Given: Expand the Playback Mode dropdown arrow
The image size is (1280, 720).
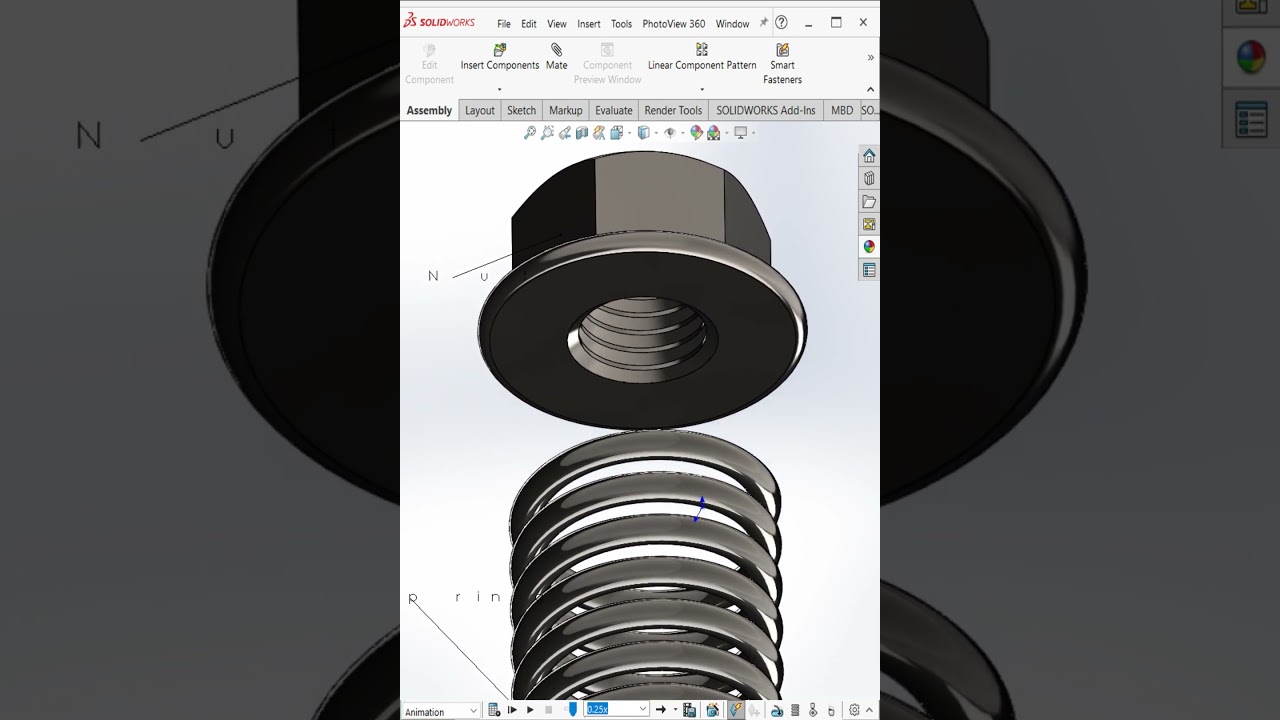Looking at the screenshot, I should pos(676,710).
